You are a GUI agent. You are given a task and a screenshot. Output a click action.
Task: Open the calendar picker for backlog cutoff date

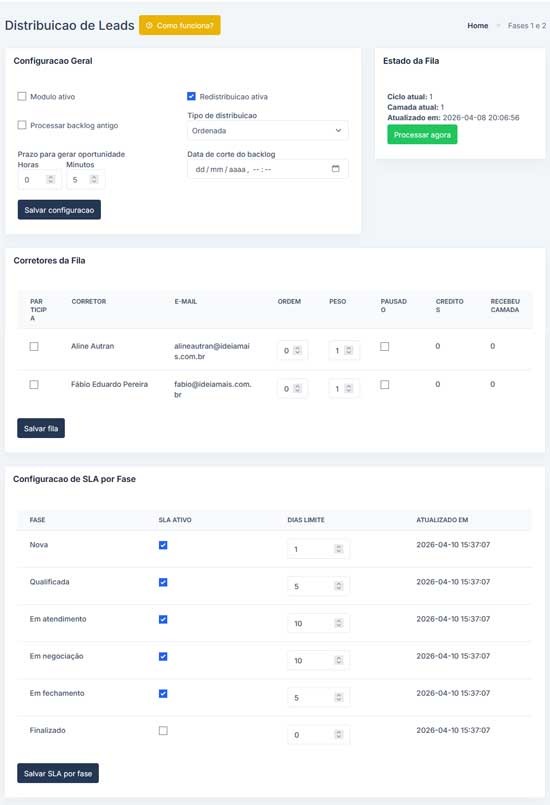pos(335,169)
